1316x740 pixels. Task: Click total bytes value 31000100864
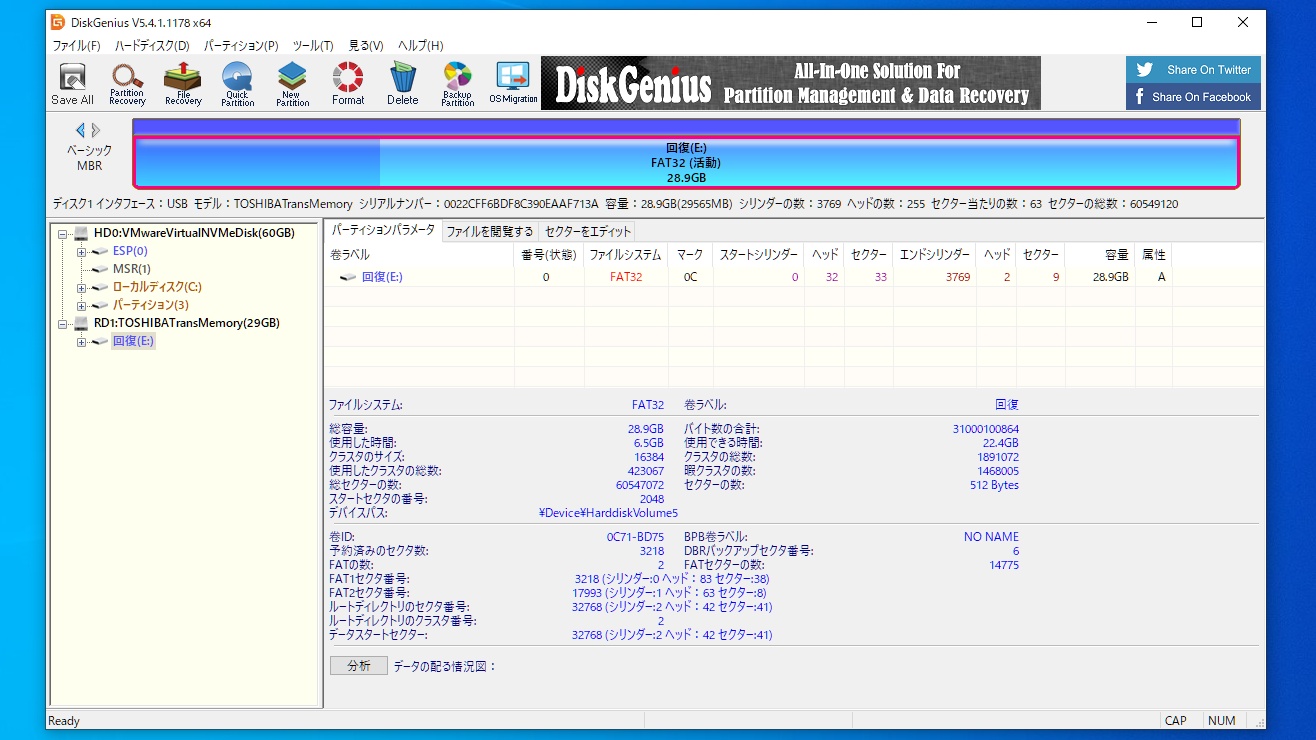(986, 429)
